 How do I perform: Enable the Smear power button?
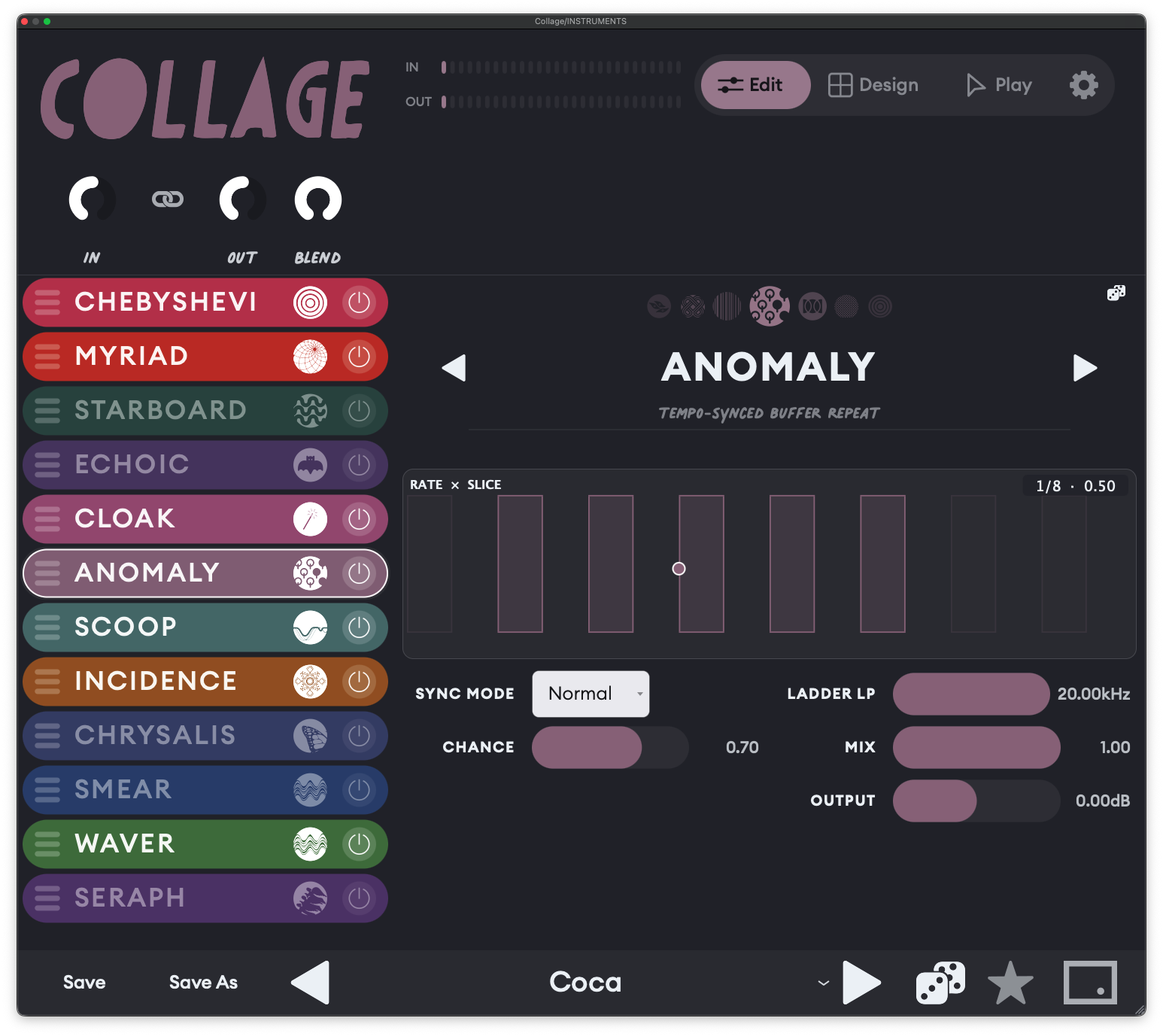(360, 790)
